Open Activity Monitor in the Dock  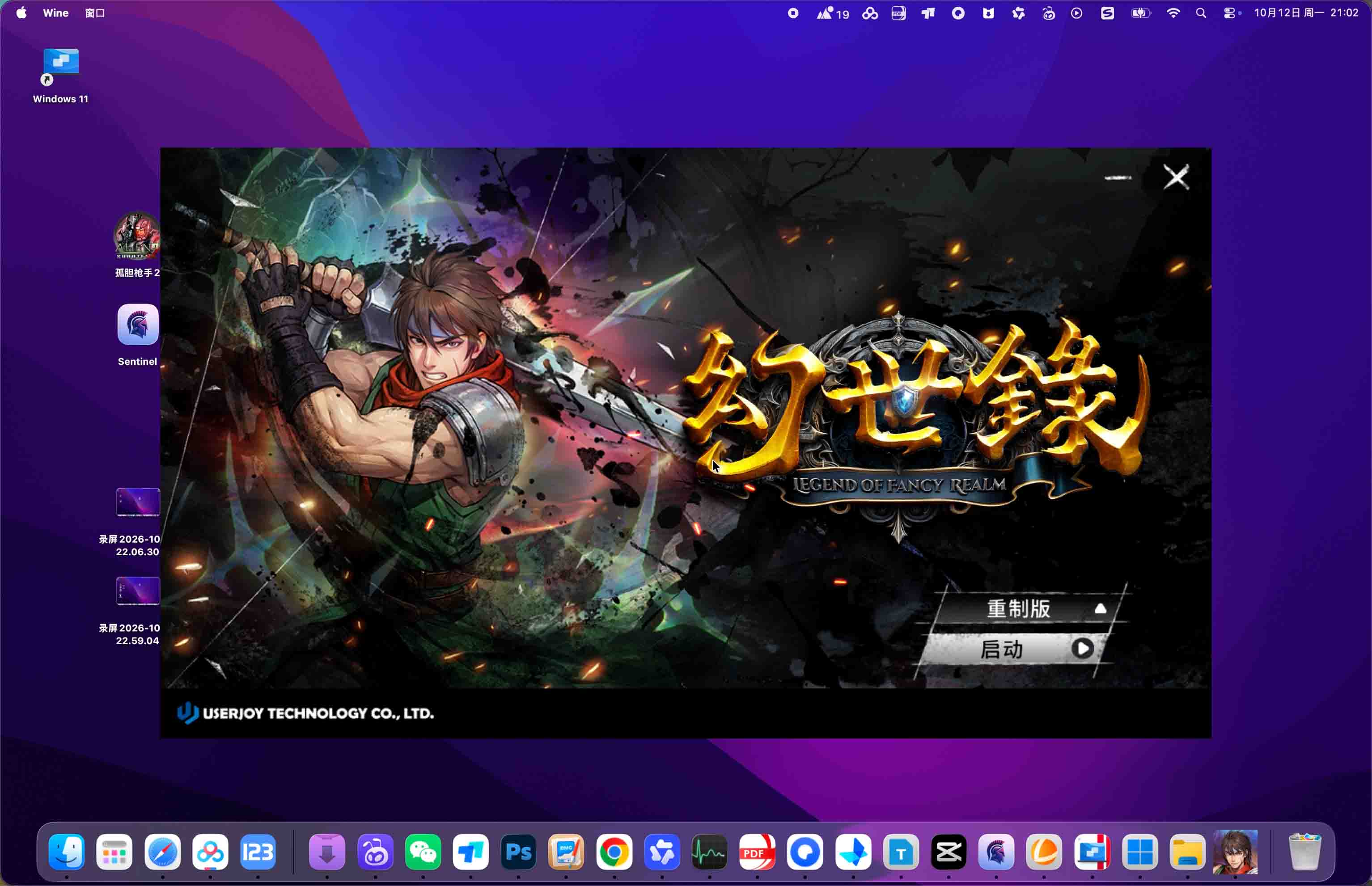click(x=710, y=852)
